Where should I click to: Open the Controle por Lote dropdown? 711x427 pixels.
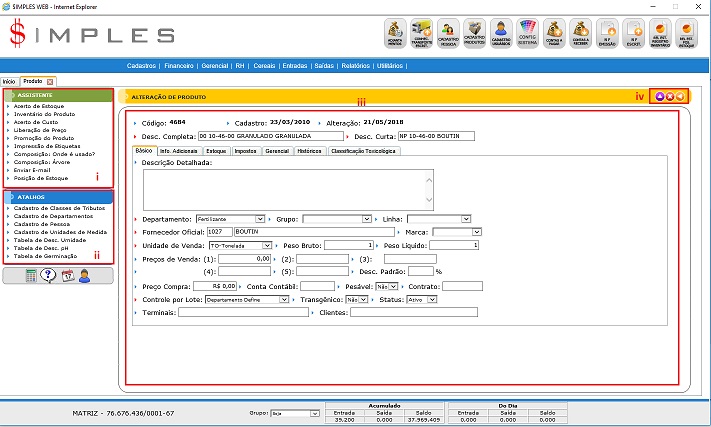(x=285, y=299)
